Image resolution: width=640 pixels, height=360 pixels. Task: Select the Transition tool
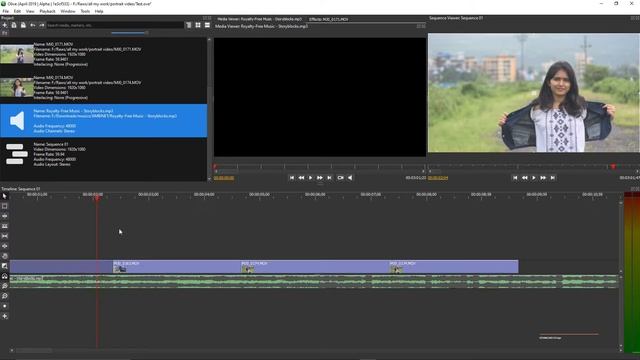[4, 266]
